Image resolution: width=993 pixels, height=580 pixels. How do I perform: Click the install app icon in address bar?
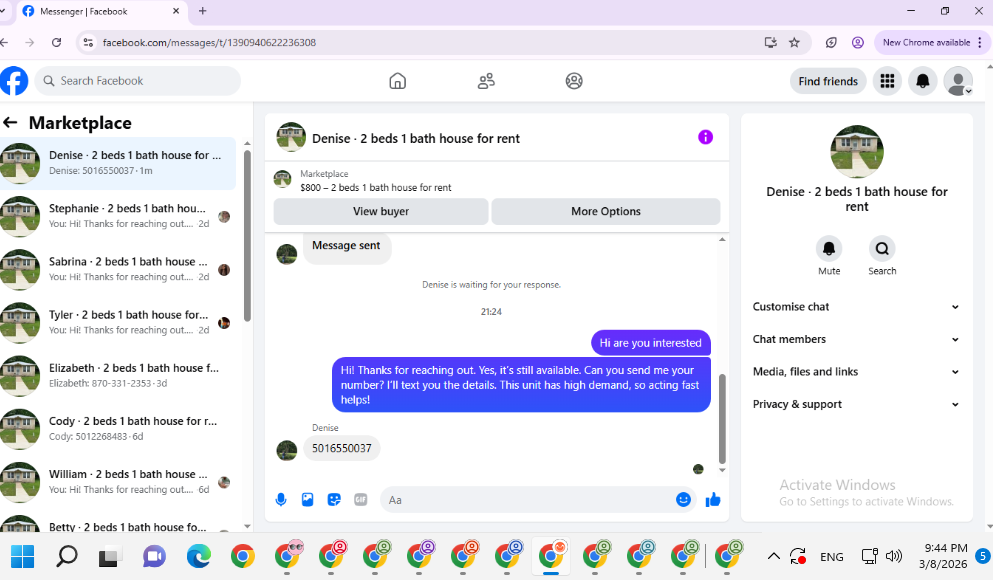(770, 42)
